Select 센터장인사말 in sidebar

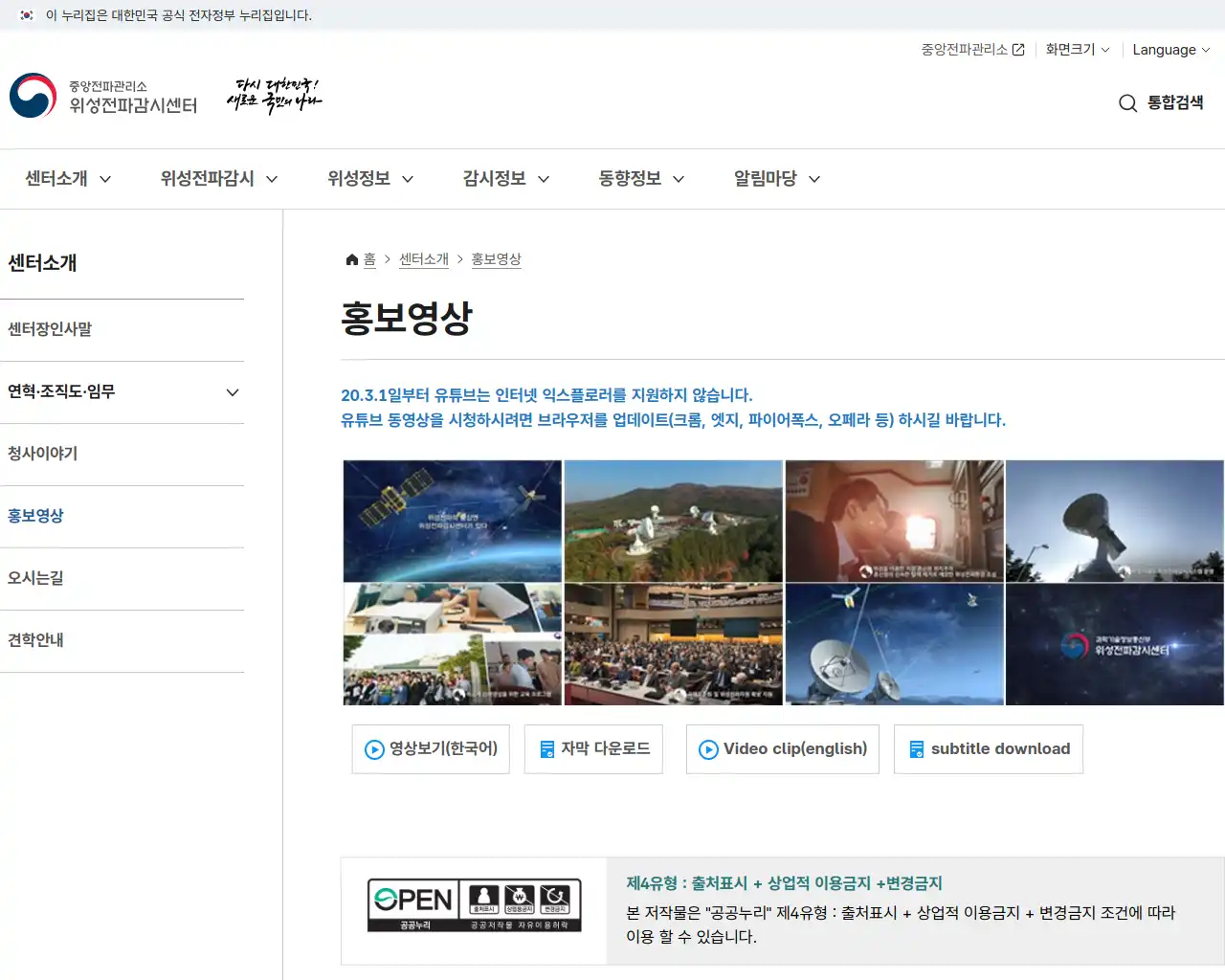point(122,329)
